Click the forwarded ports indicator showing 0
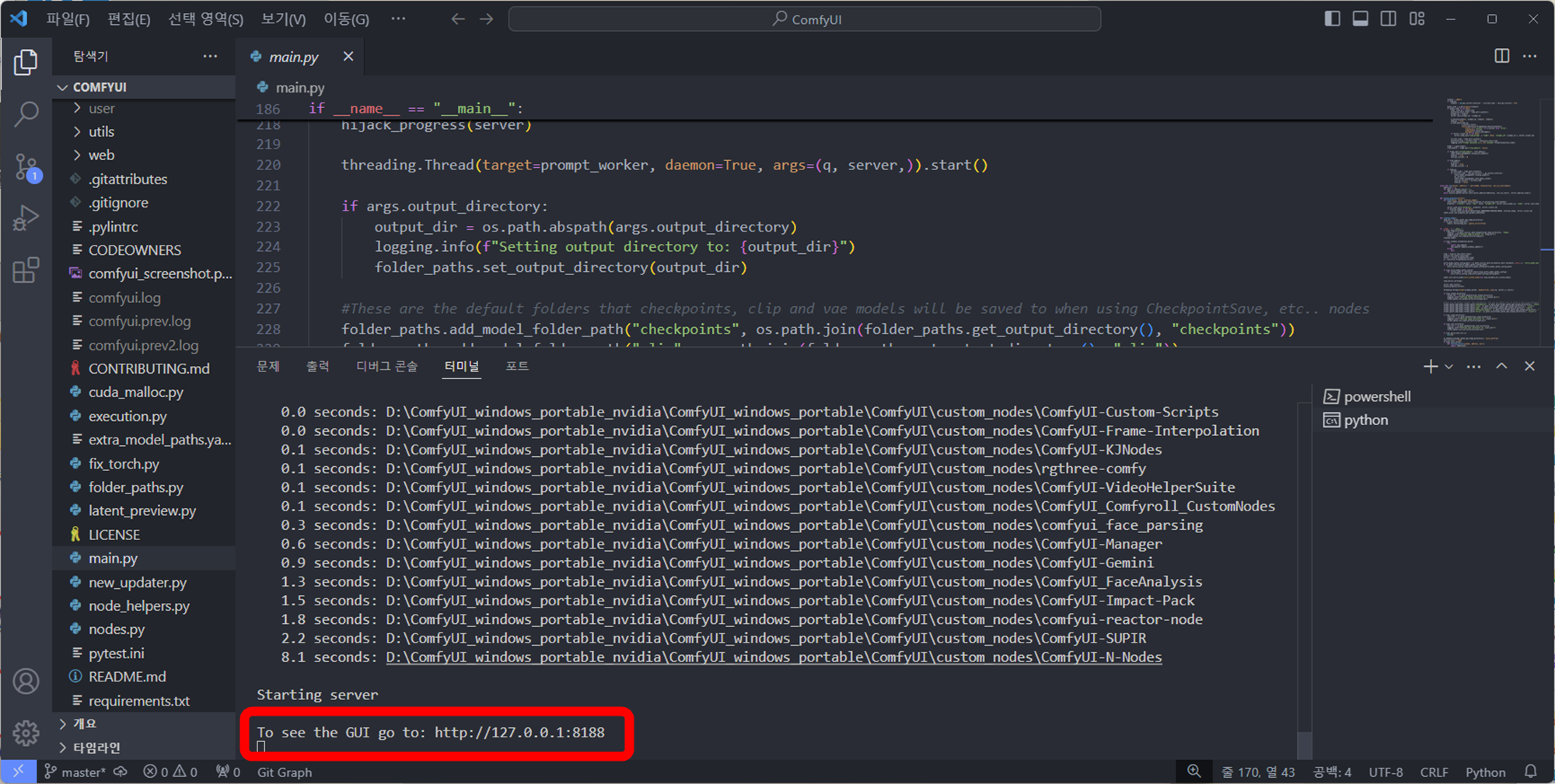The height and width of the screenshot is (784, 1555). [228, 772]
